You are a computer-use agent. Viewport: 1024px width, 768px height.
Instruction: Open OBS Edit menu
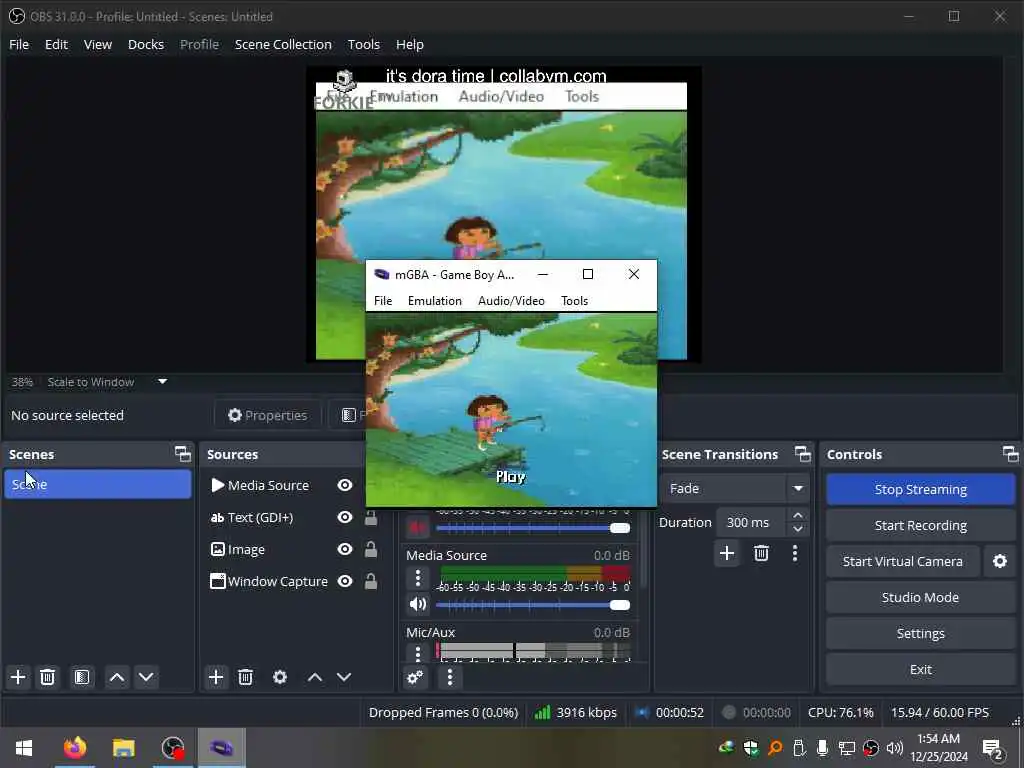56,44
